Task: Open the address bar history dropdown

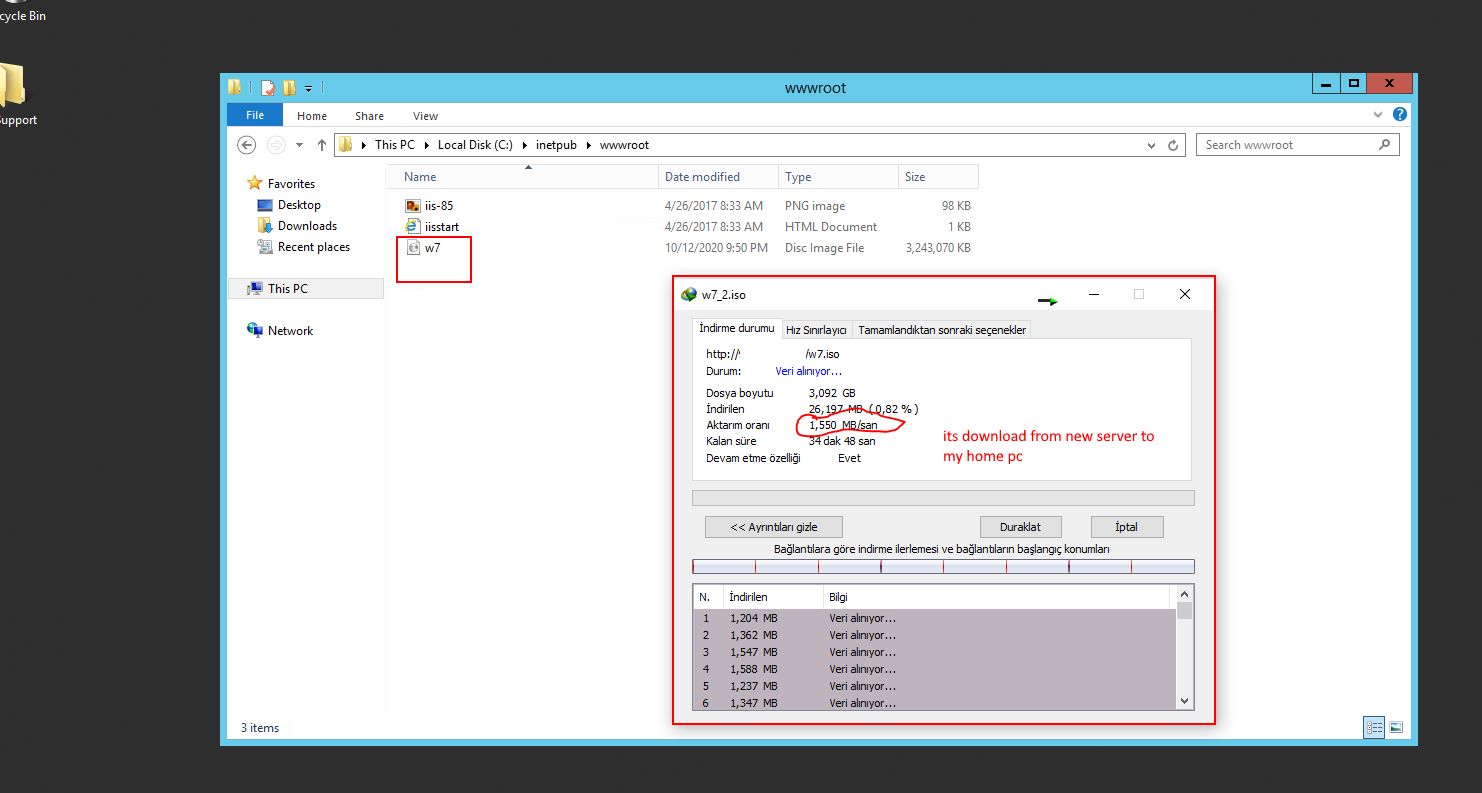Action: click(x=1152, y=145)
